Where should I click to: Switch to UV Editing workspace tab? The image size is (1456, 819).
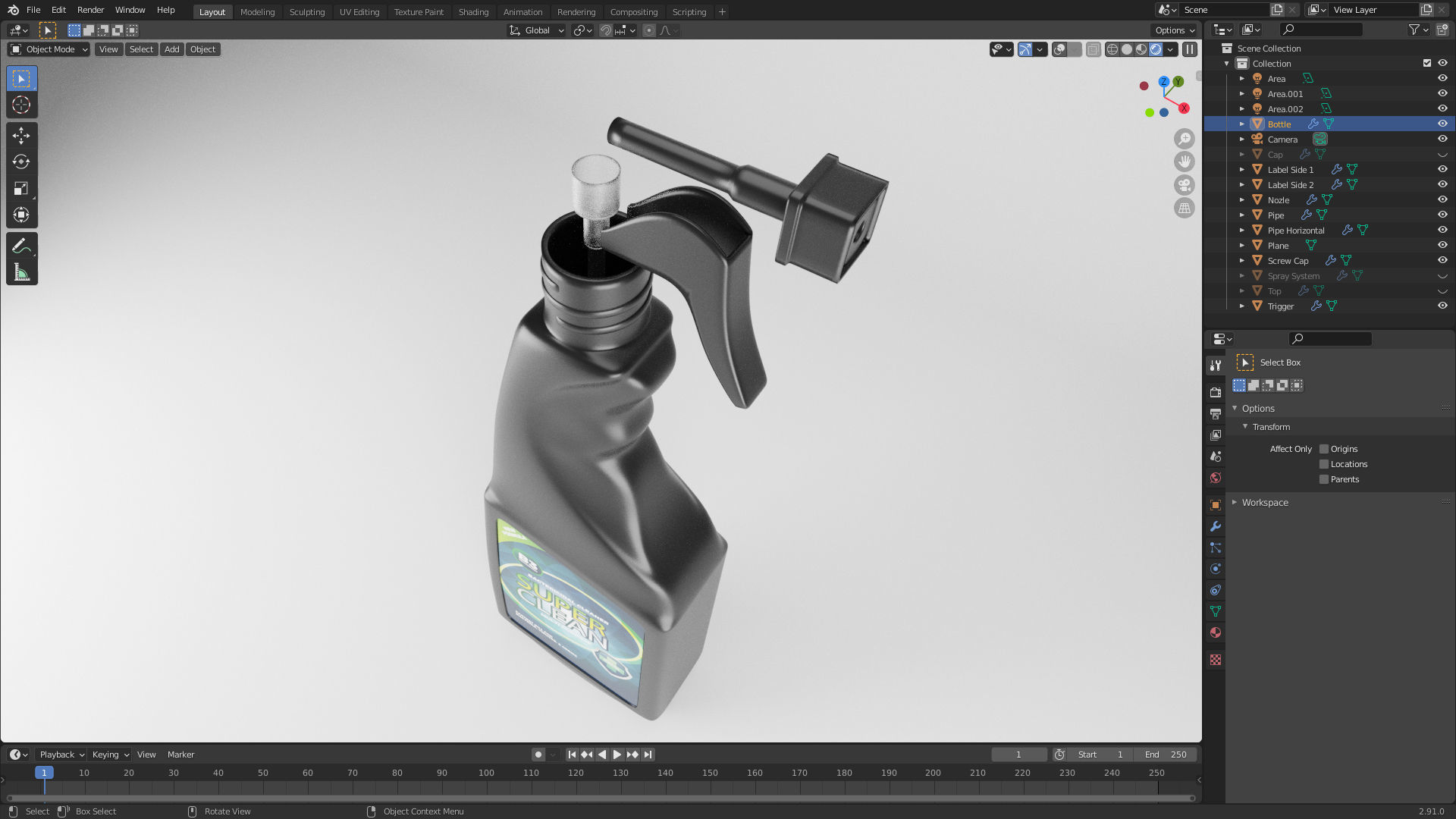point(359,12)
